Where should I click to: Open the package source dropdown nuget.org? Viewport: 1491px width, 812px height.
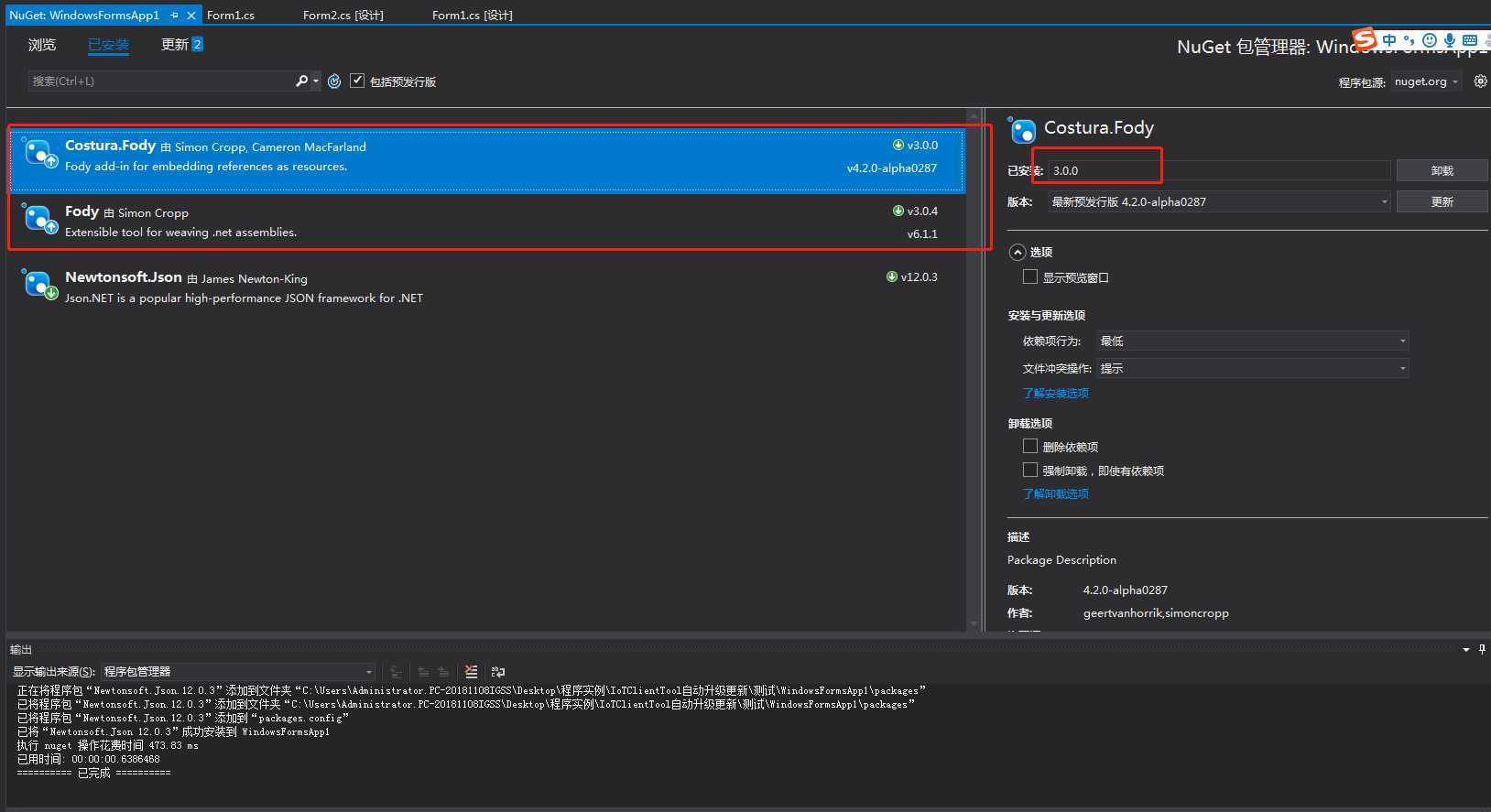[x=1426, y=81]
